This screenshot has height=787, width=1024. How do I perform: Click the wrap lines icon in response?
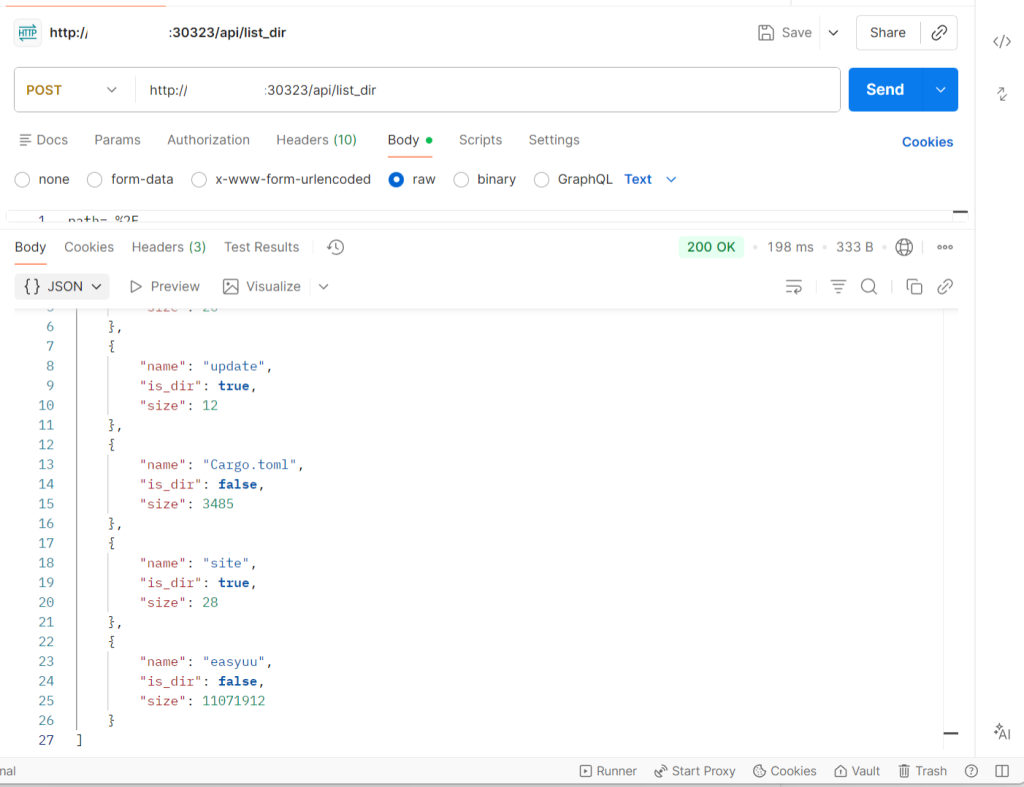pyautogui.click(x=794, y=287)
